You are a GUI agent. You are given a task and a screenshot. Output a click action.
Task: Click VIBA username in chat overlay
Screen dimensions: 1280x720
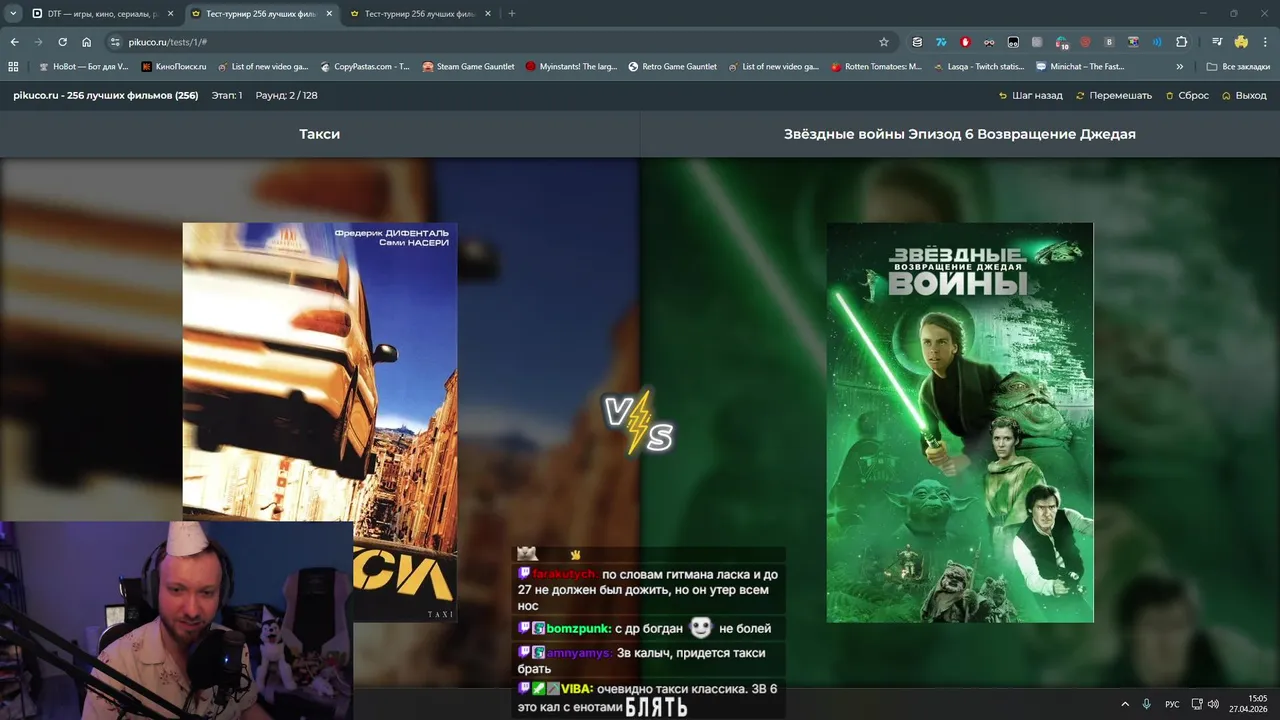[x=576, y=689]
